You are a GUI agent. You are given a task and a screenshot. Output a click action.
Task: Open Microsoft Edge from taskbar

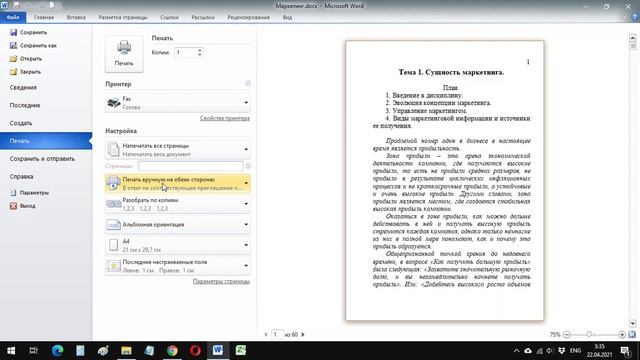click(x=57, y=351)
